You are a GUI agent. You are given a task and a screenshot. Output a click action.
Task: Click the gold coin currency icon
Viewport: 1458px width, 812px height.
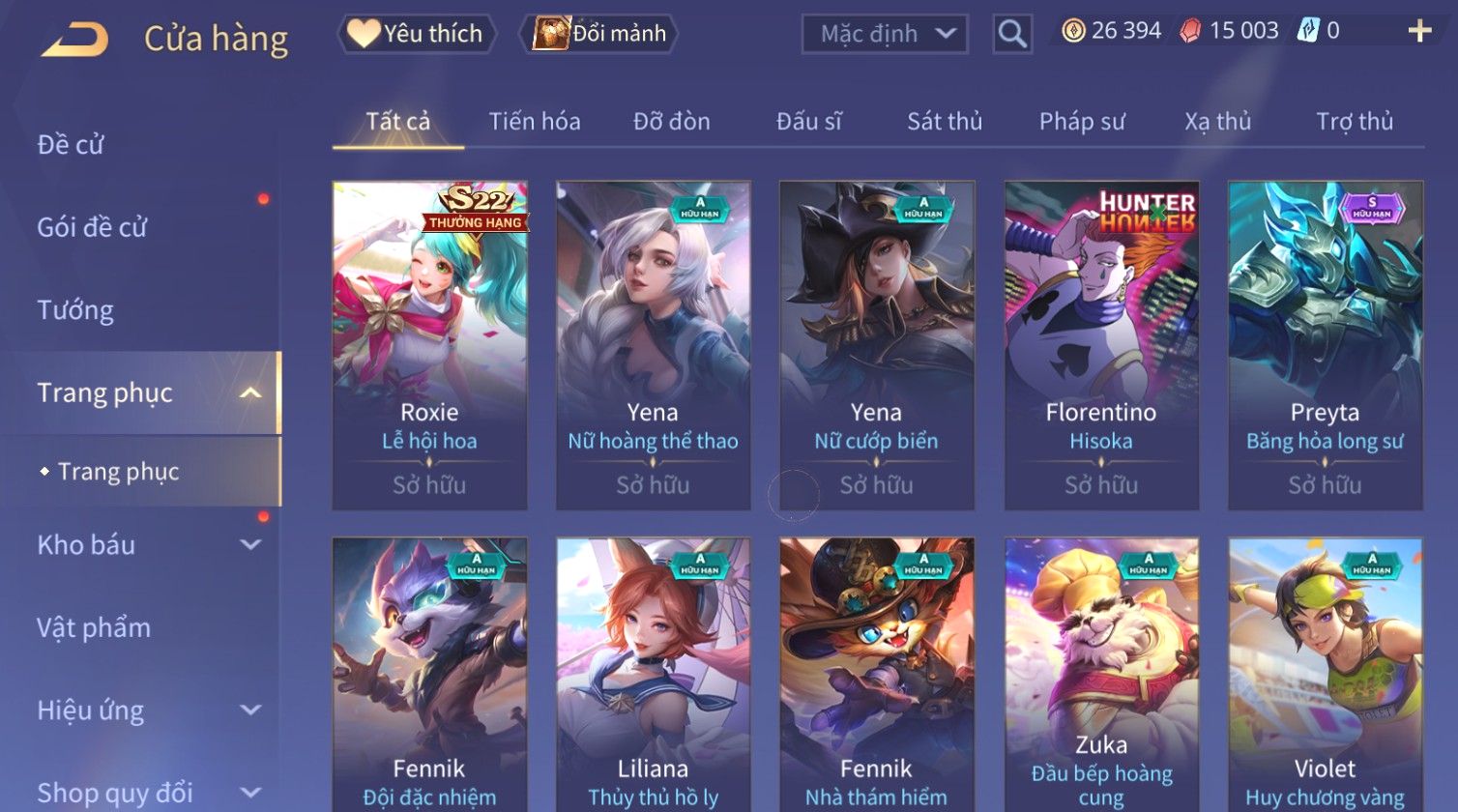click(x=1073, y=31)
